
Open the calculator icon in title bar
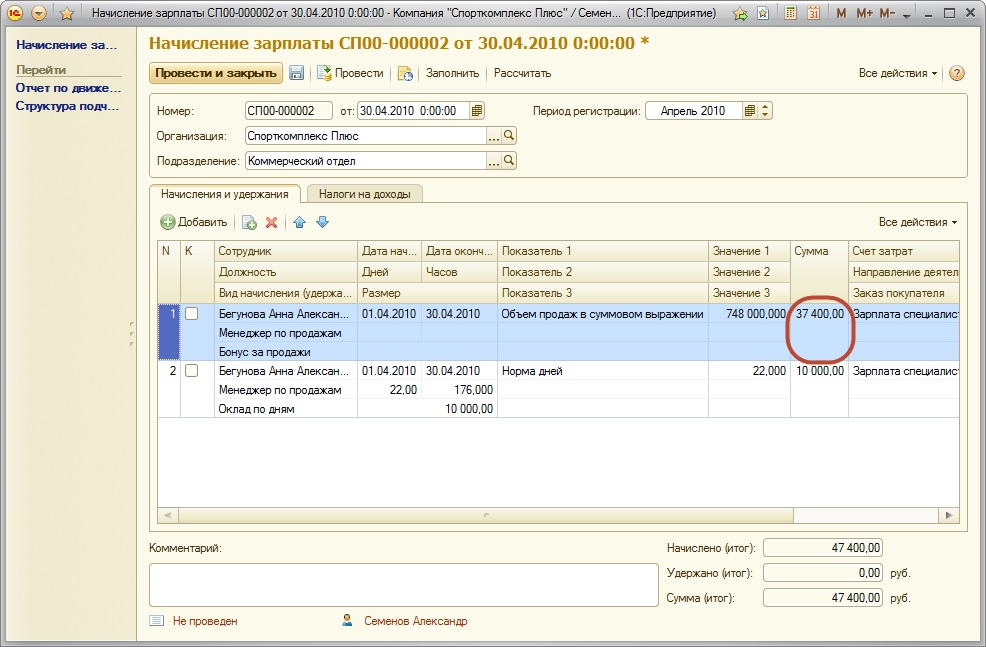[x=791, y=14]
